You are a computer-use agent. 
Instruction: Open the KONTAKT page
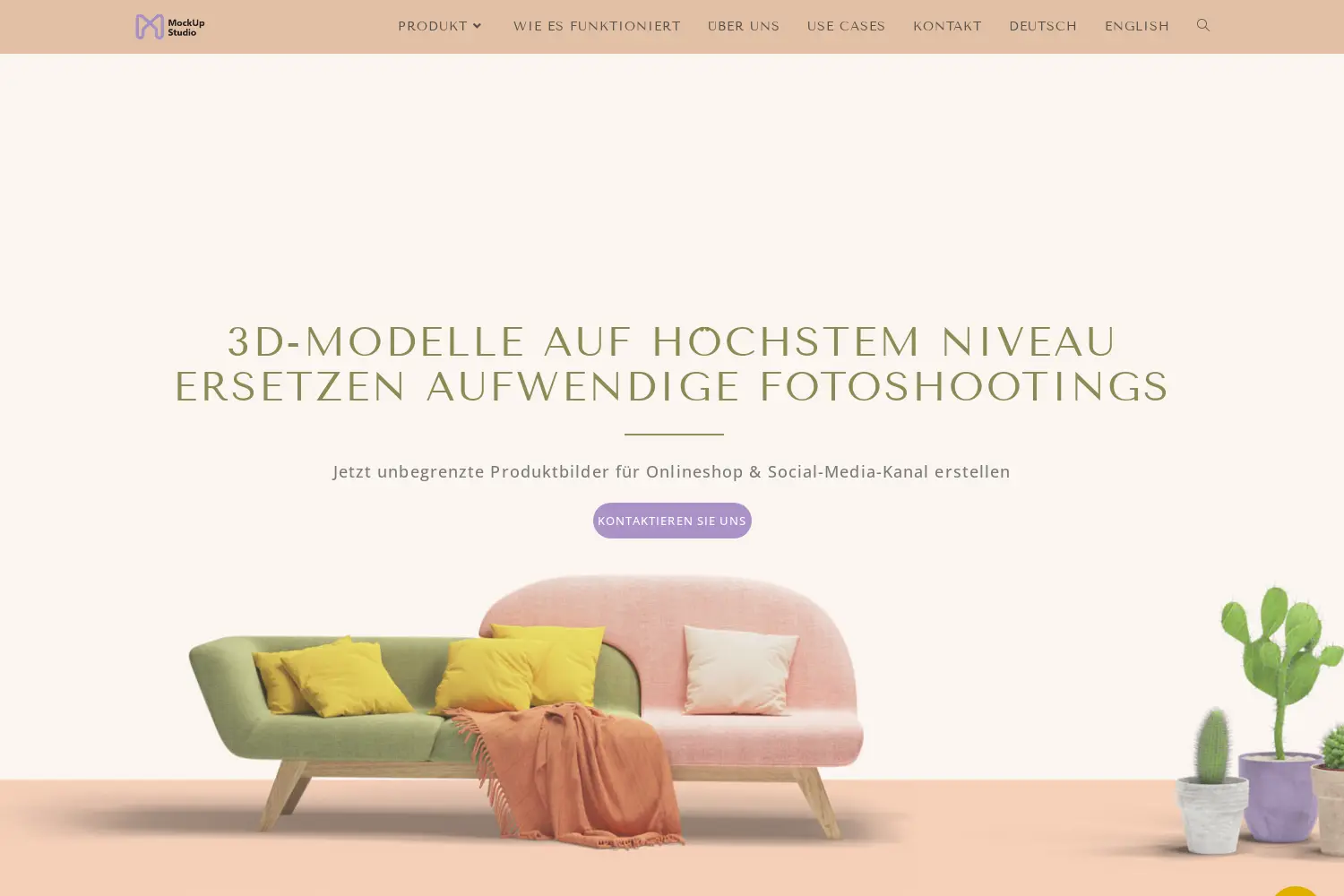coord(947,26)
